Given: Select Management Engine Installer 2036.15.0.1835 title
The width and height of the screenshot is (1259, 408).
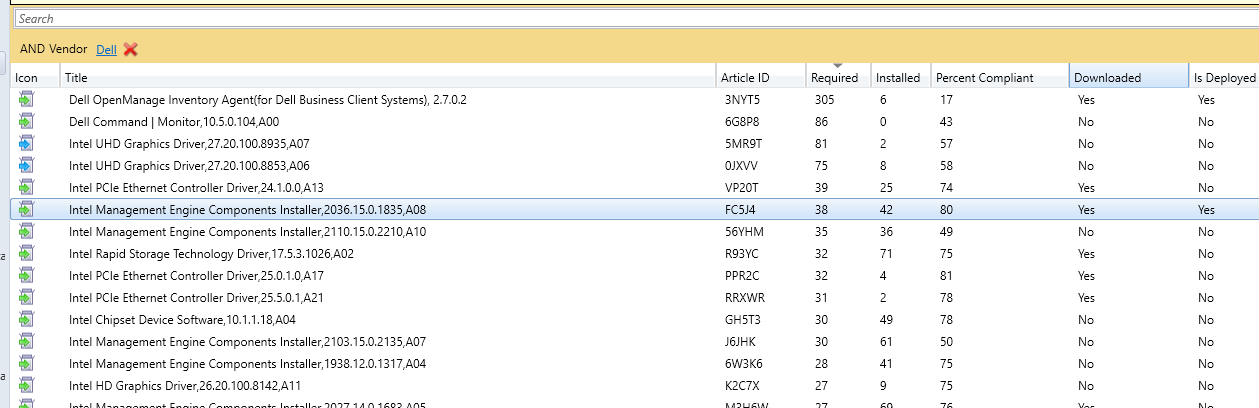Looking at the screenshot, I should point(248,210).
